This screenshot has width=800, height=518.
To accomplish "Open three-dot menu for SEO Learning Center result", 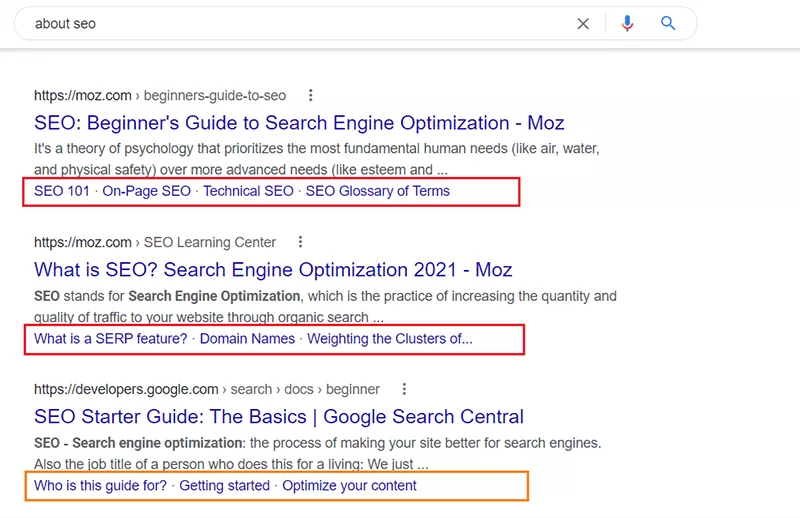I will click(300, 242).
